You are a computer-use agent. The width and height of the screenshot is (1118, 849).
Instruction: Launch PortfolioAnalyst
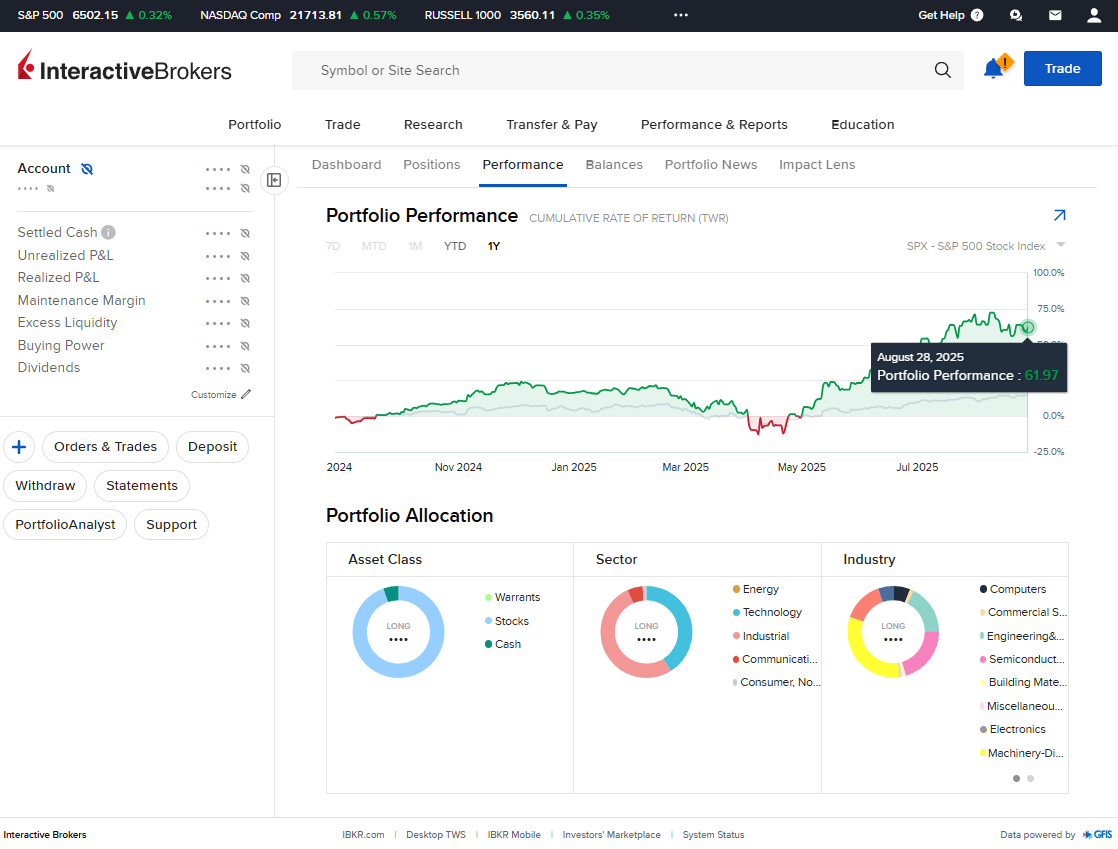click(65, 525)
